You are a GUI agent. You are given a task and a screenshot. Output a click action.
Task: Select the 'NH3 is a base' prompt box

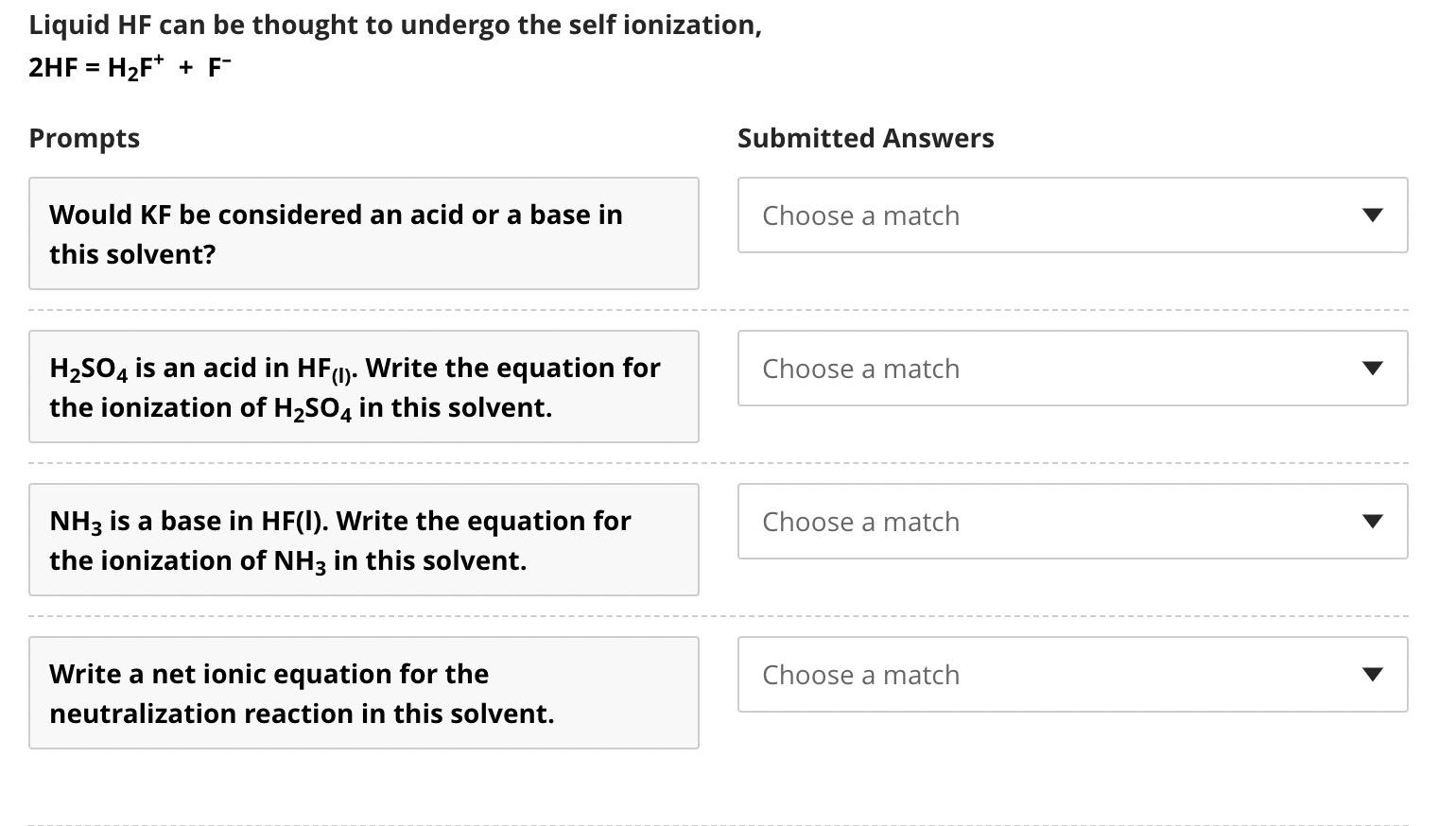(363, 540)
